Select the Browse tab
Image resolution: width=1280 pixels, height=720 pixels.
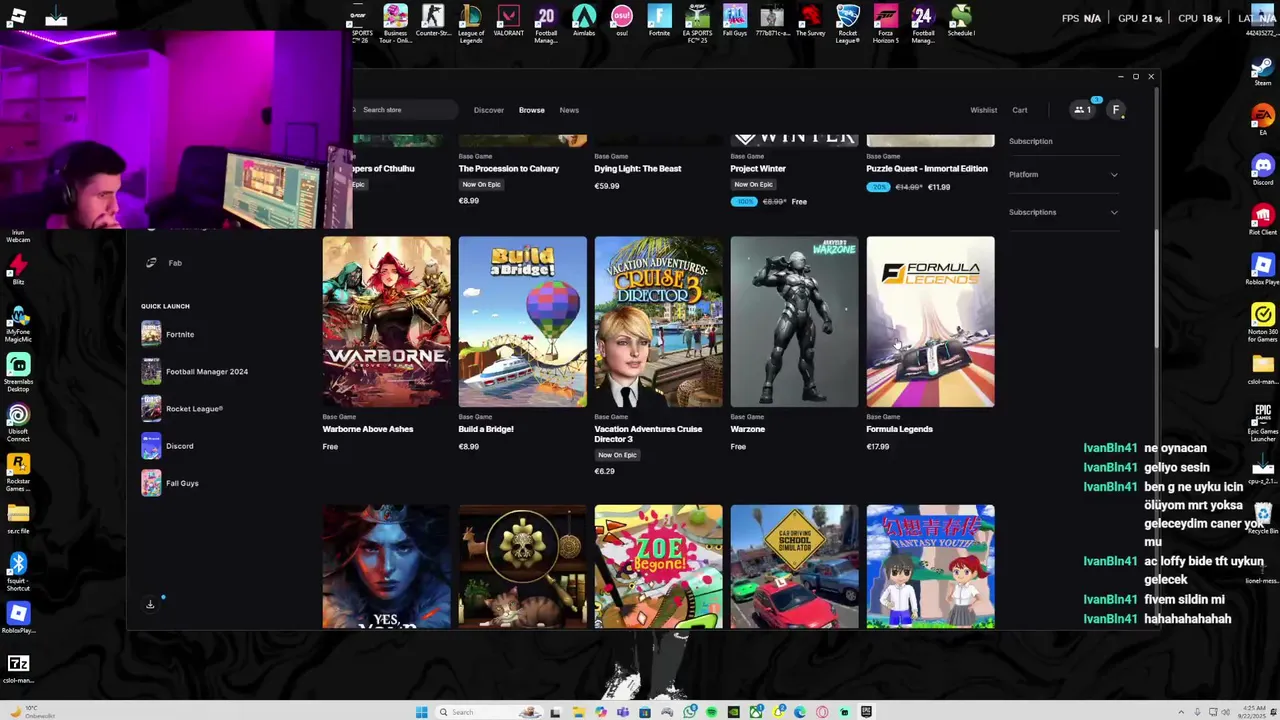pos(532,110)
